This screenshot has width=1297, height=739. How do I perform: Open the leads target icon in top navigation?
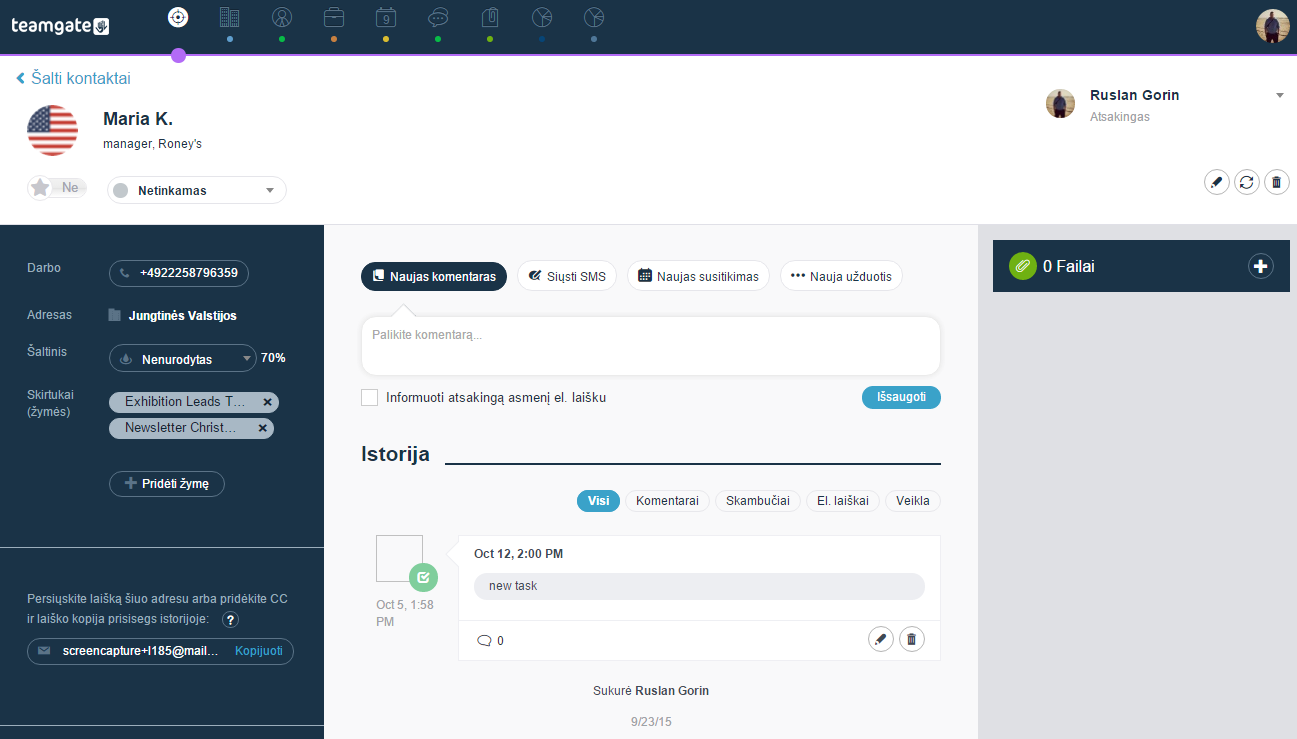point(178,17)
